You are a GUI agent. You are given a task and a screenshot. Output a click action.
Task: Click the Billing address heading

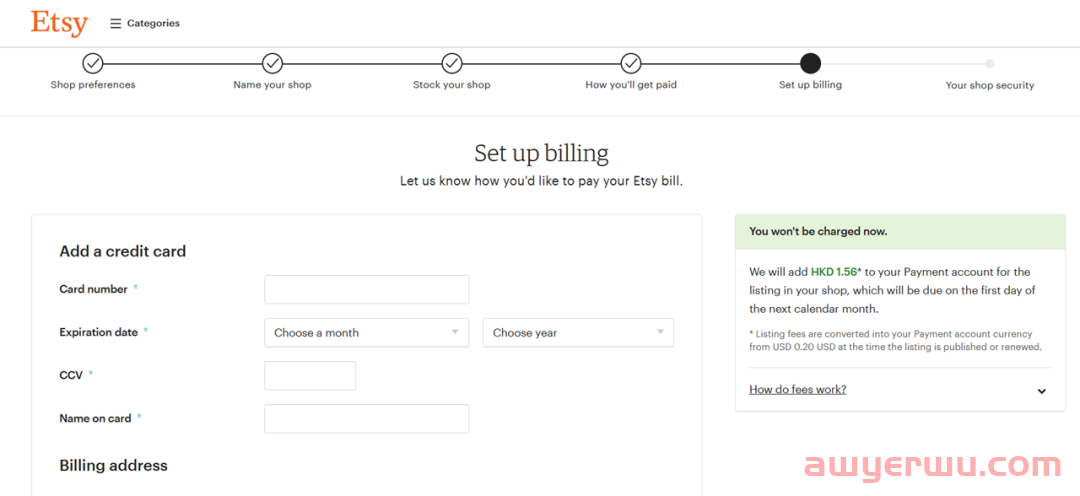point(114,466)
